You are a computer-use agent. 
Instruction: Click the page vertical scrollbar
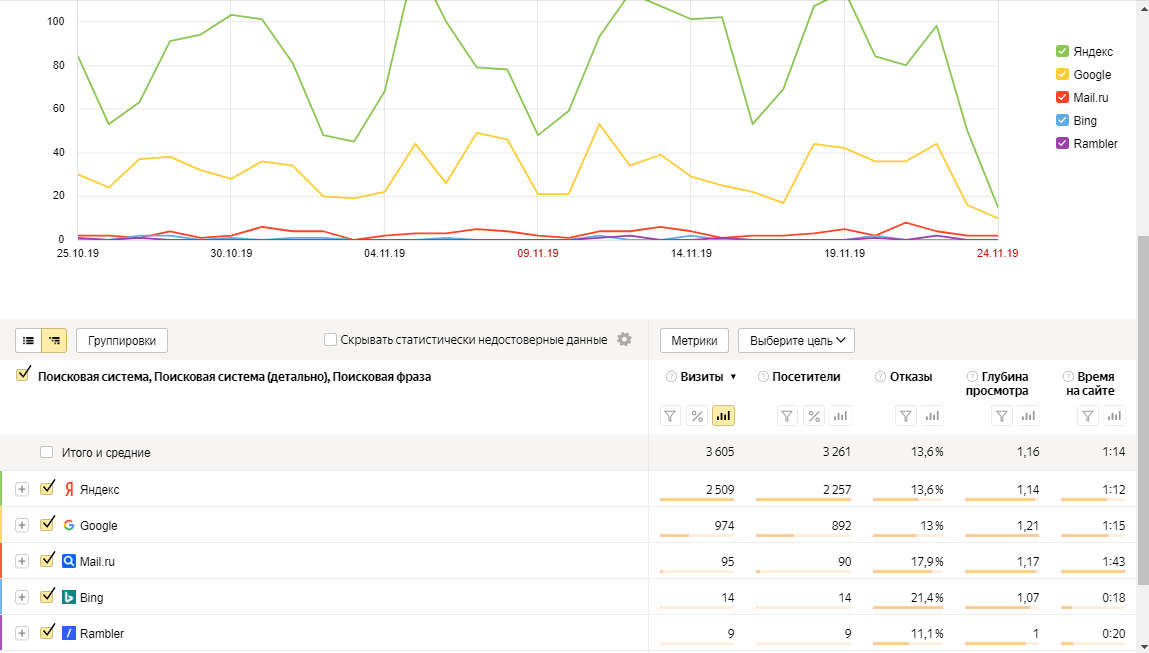pyautogui.click(x=1143, y=410)
